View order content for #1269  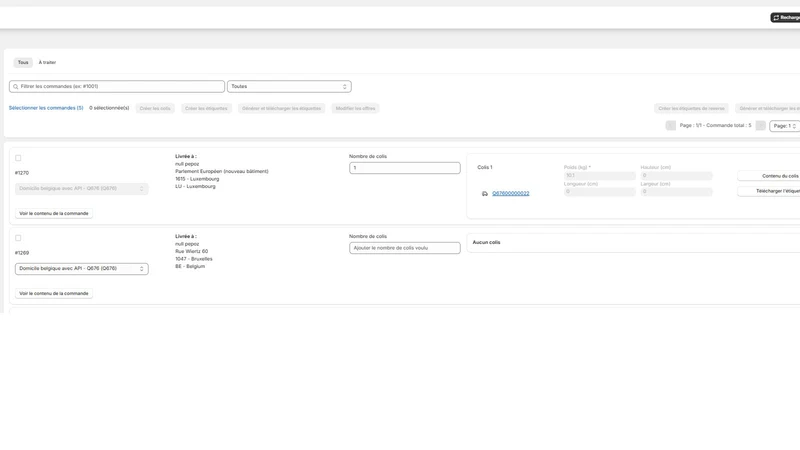click(x=54, y=293)
